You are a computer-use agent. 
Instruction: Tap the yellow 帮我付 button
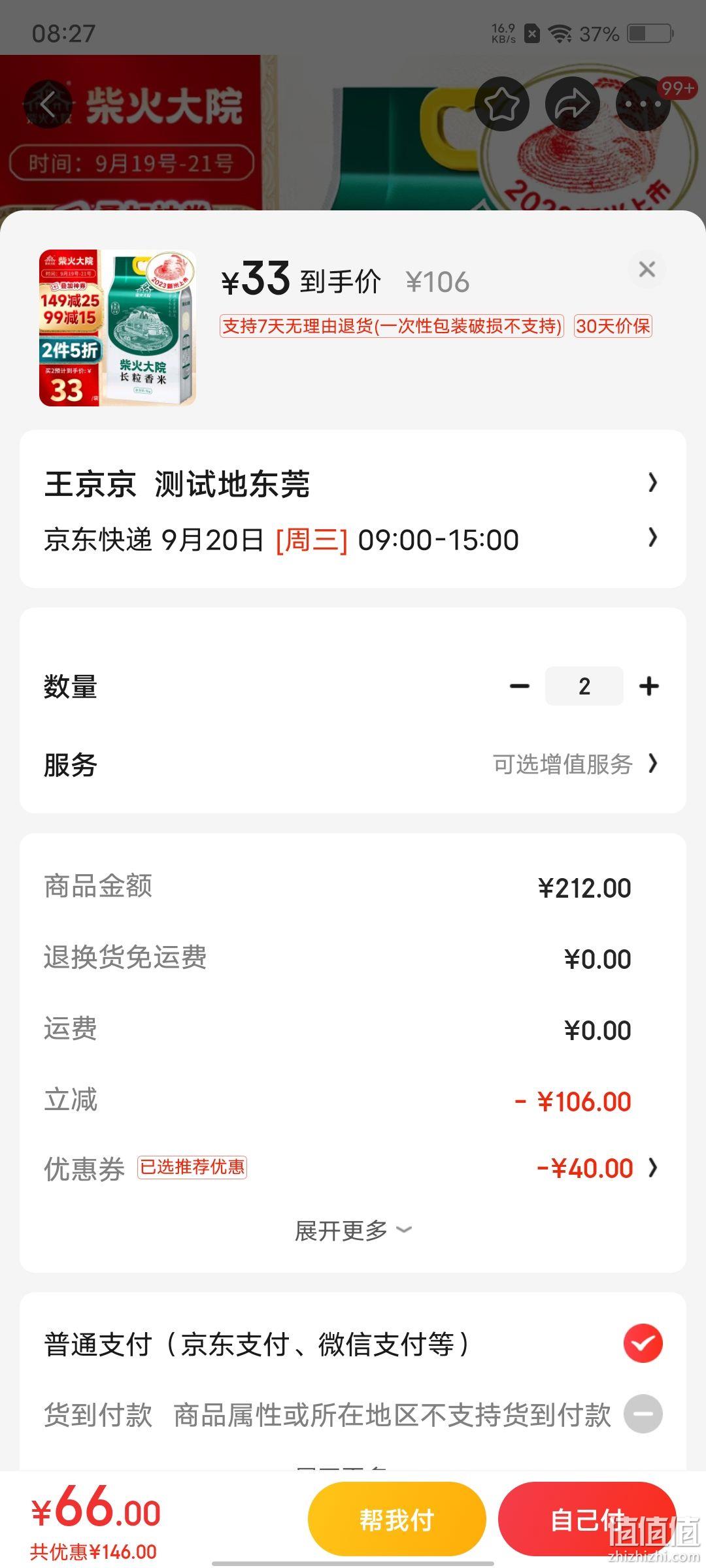(x=397, y=1520)
